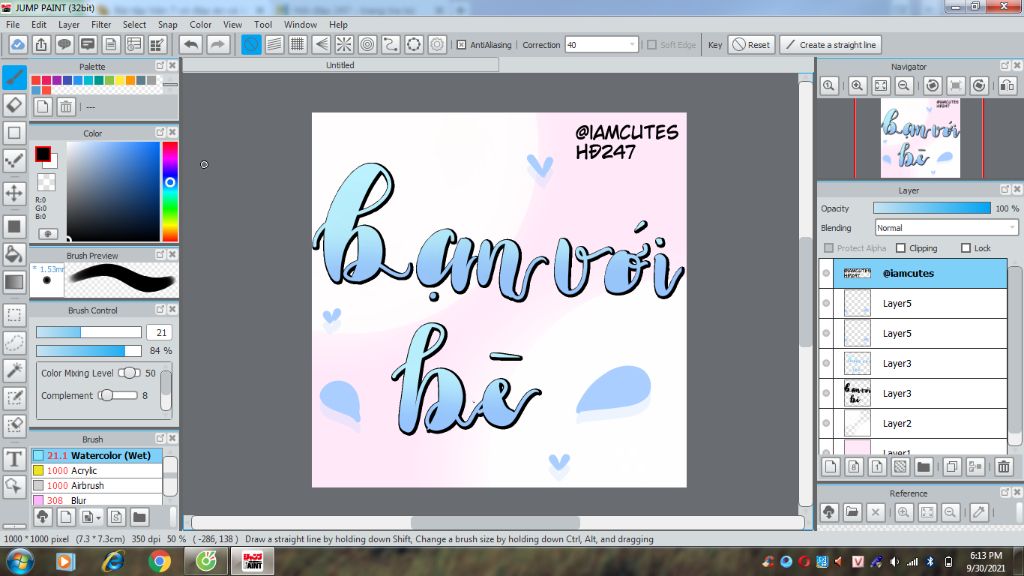Select the Move tool
Image resolution: width=1024 pixels, height=576 pixels.
coord(14,193)
